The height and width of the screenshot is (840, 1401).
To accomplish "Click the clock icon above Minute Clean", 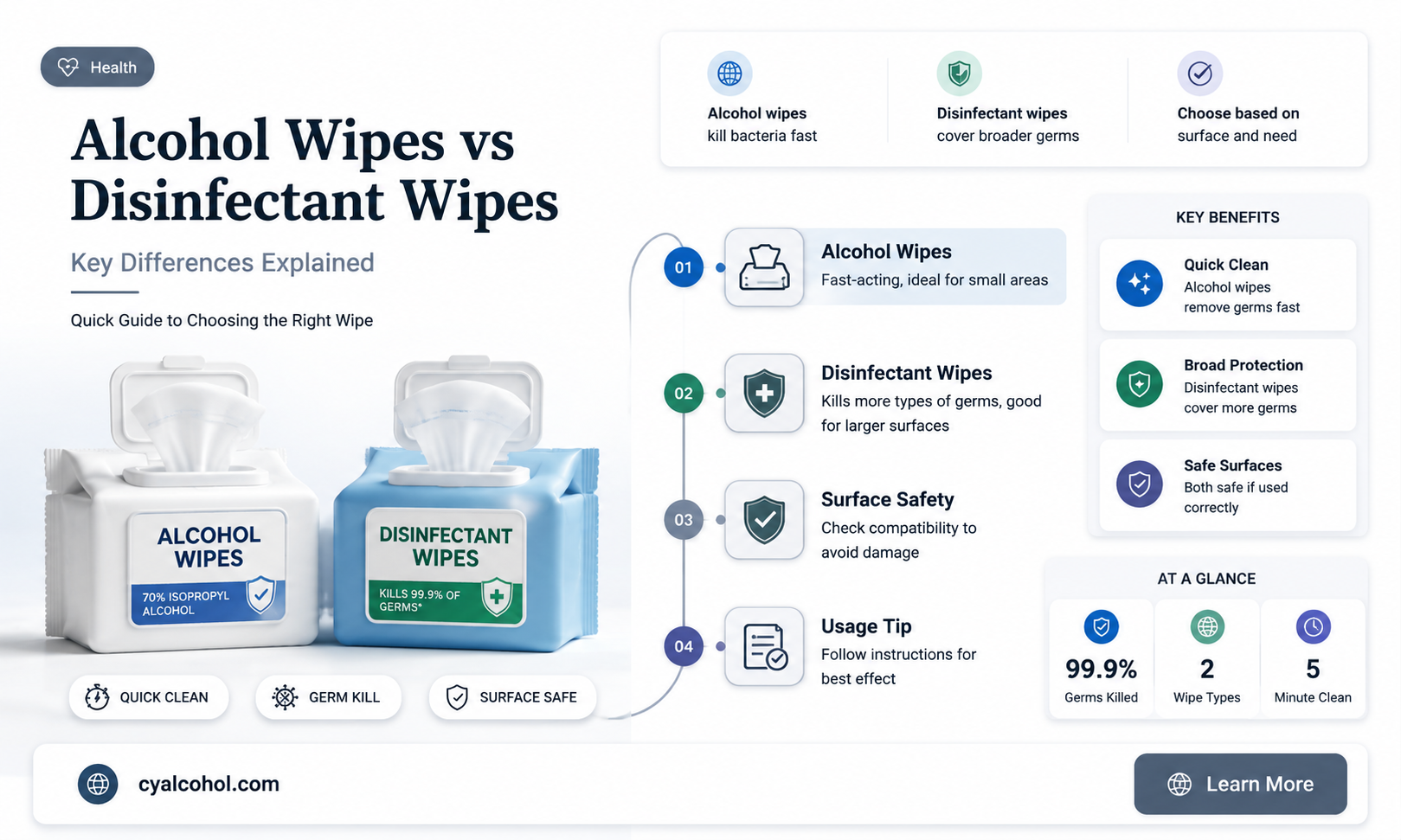I will (x=1314, y=626).
